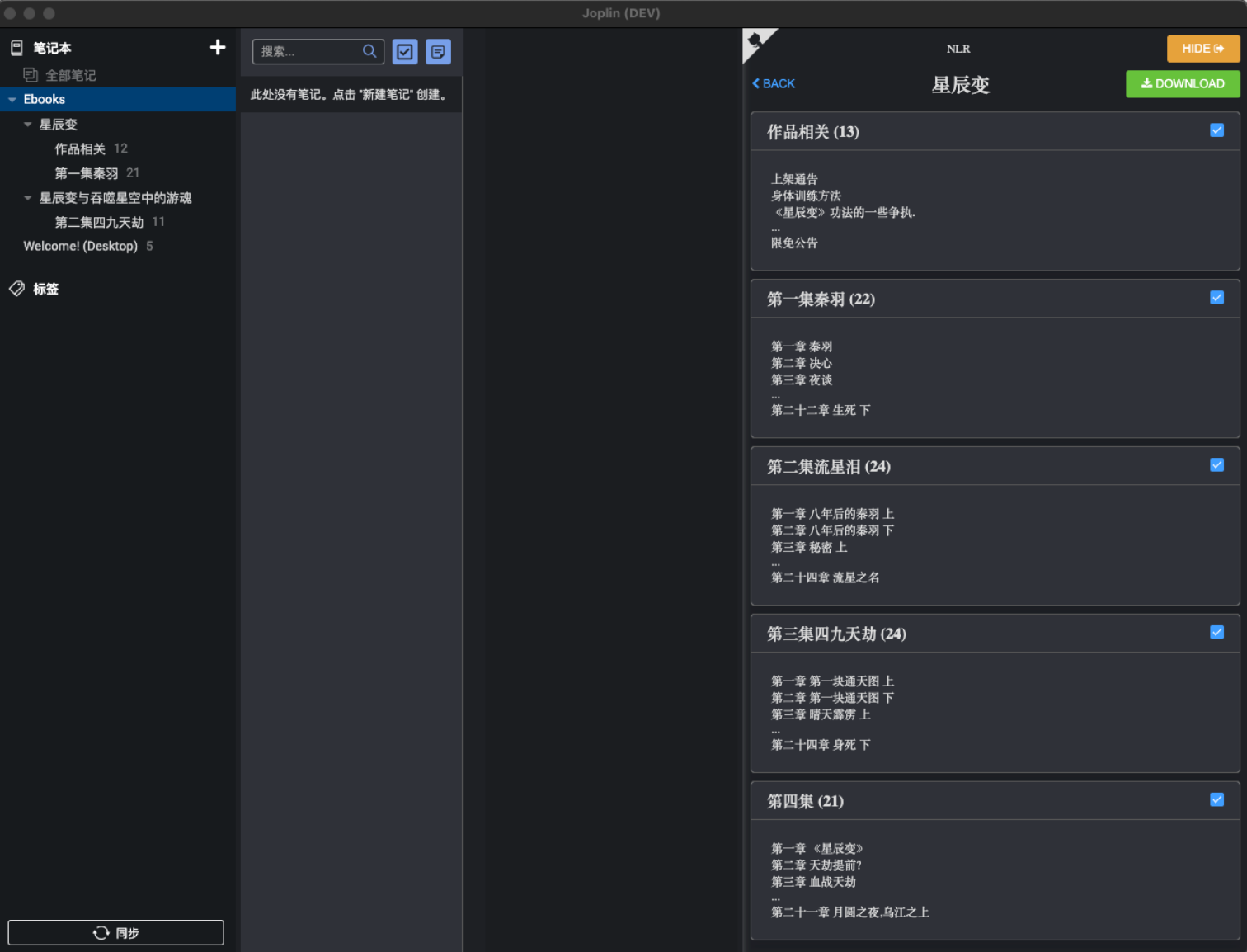Open the 第一集秦羽 notebook
The height and width of the screenshot is (952, 1247).
(x=87, y=173)
